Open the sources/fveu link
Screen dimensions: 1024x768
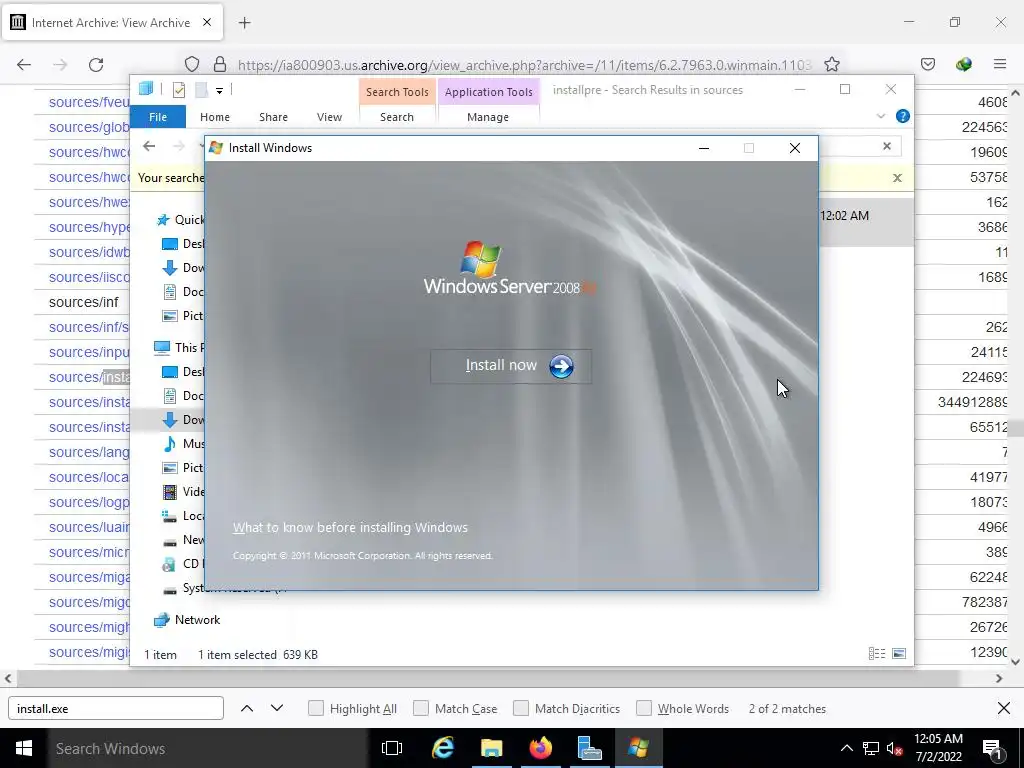pyautogui.click(x=89, y=103)
